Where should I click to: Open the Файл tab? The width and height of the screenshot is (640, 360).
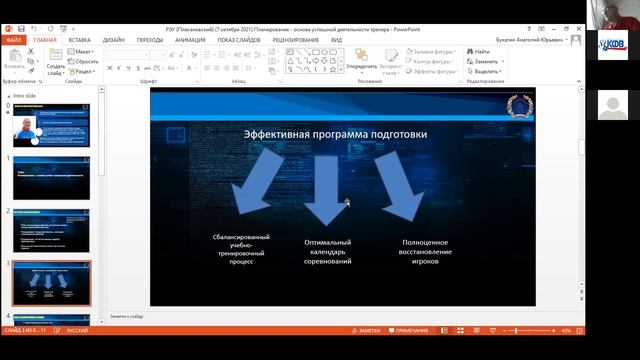(x=14, y=40)
